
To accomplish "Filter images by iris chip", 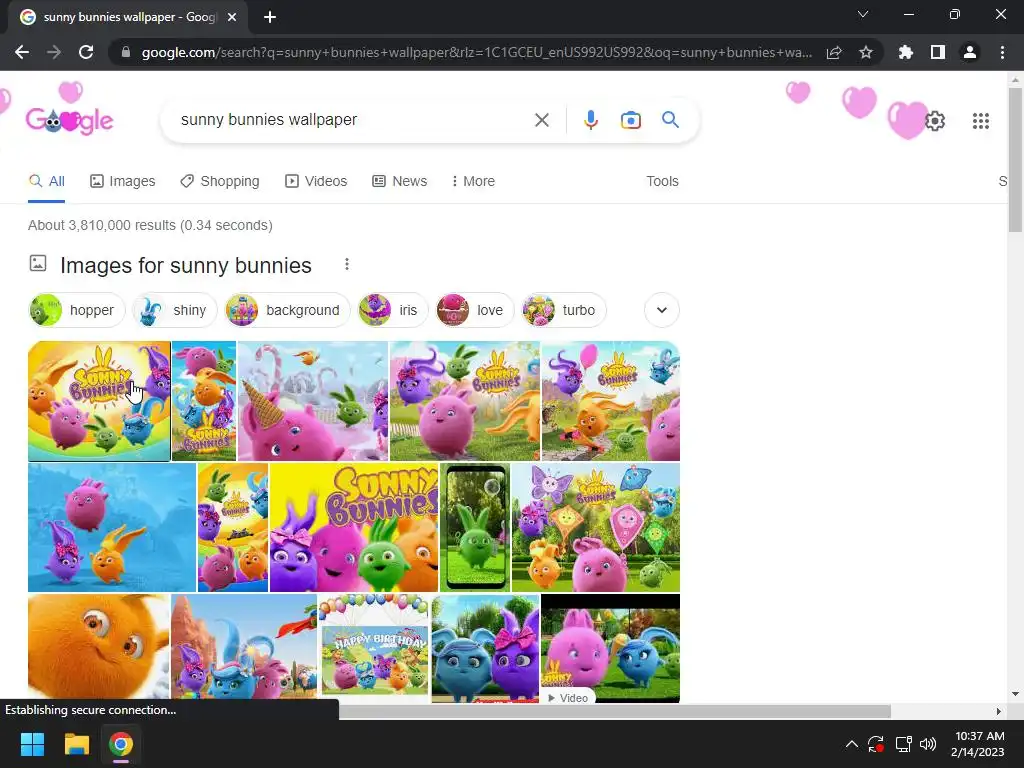I will [x=392, y=310].
